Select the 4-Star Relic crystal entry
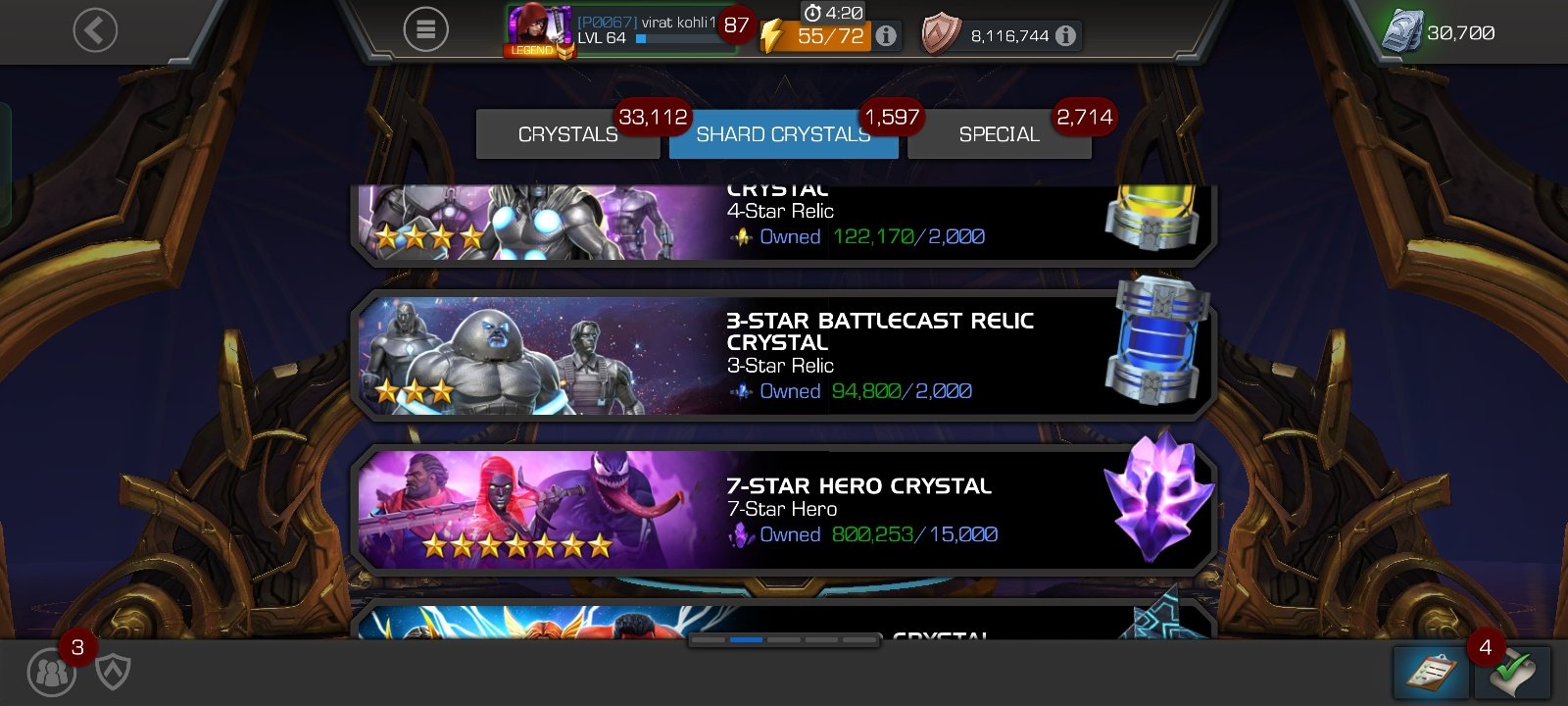 point(784,224)
